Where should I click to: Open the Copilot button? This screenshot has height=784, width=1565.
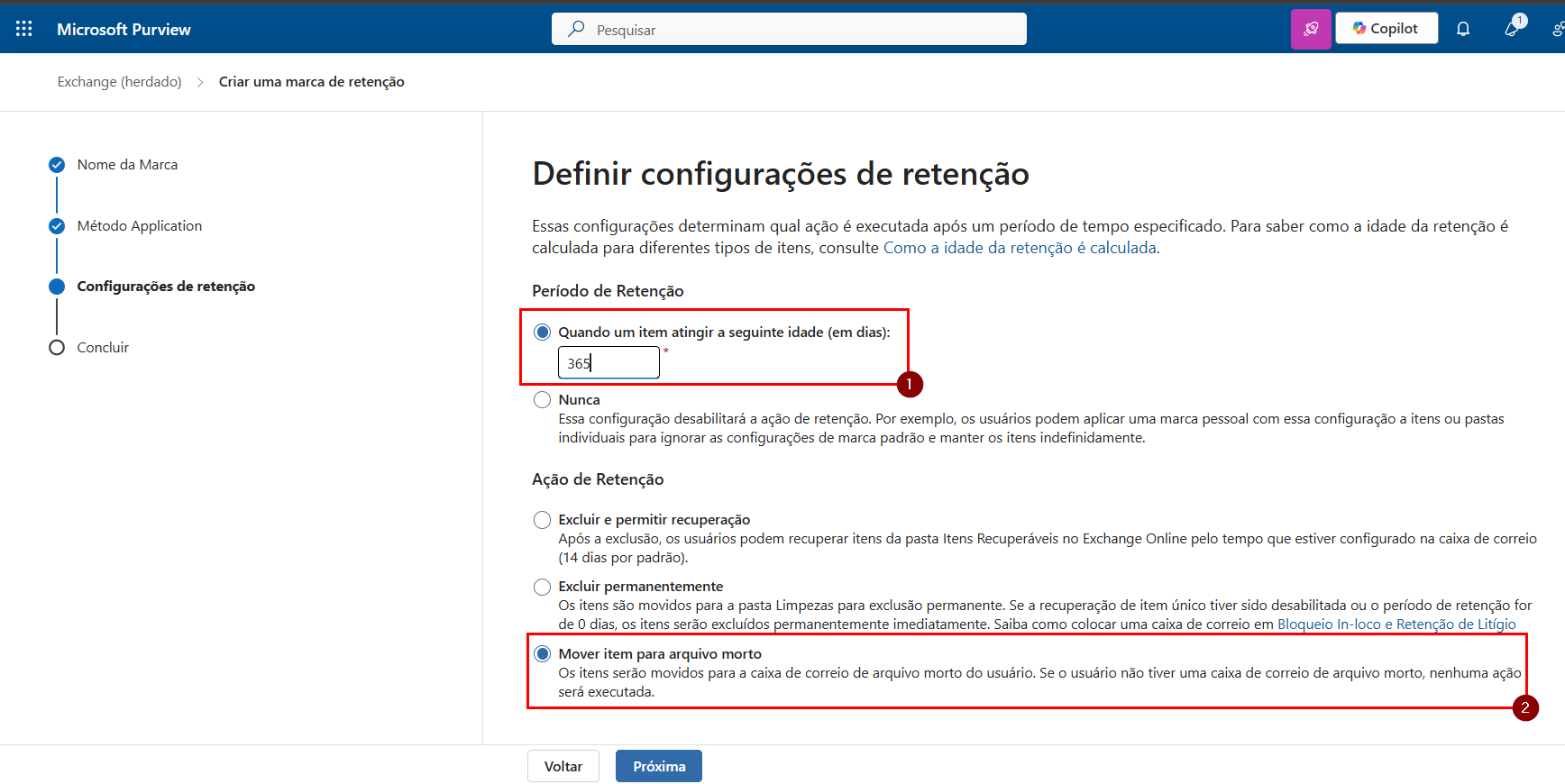pos(1386,29)
